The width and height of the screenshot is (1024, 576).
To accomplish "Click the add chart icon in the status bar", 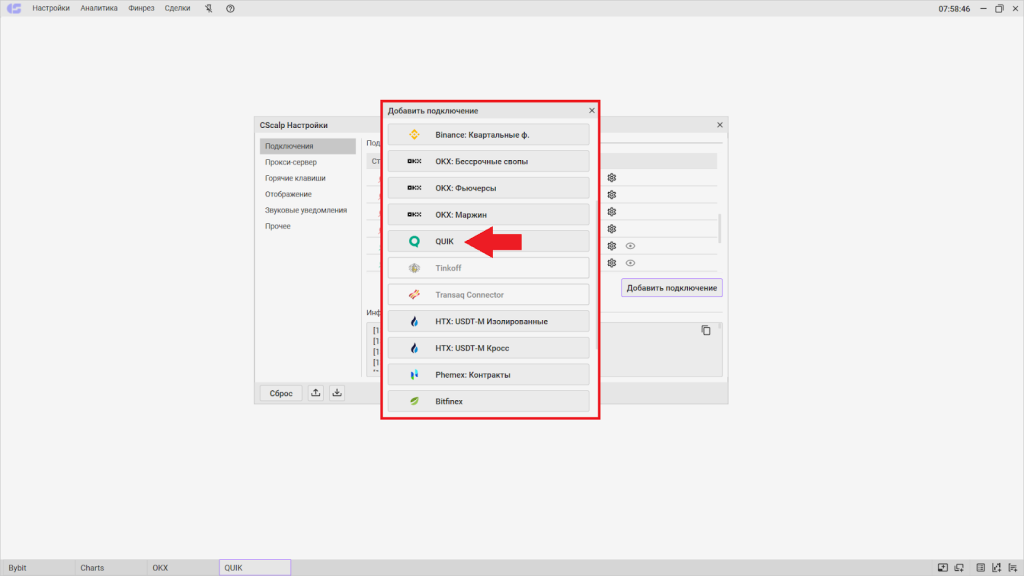I will [997, 568].
